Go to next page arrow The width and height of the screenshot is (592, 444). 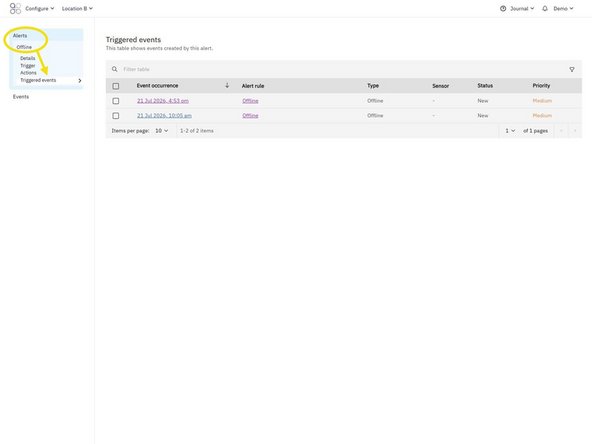click(575, 131)
